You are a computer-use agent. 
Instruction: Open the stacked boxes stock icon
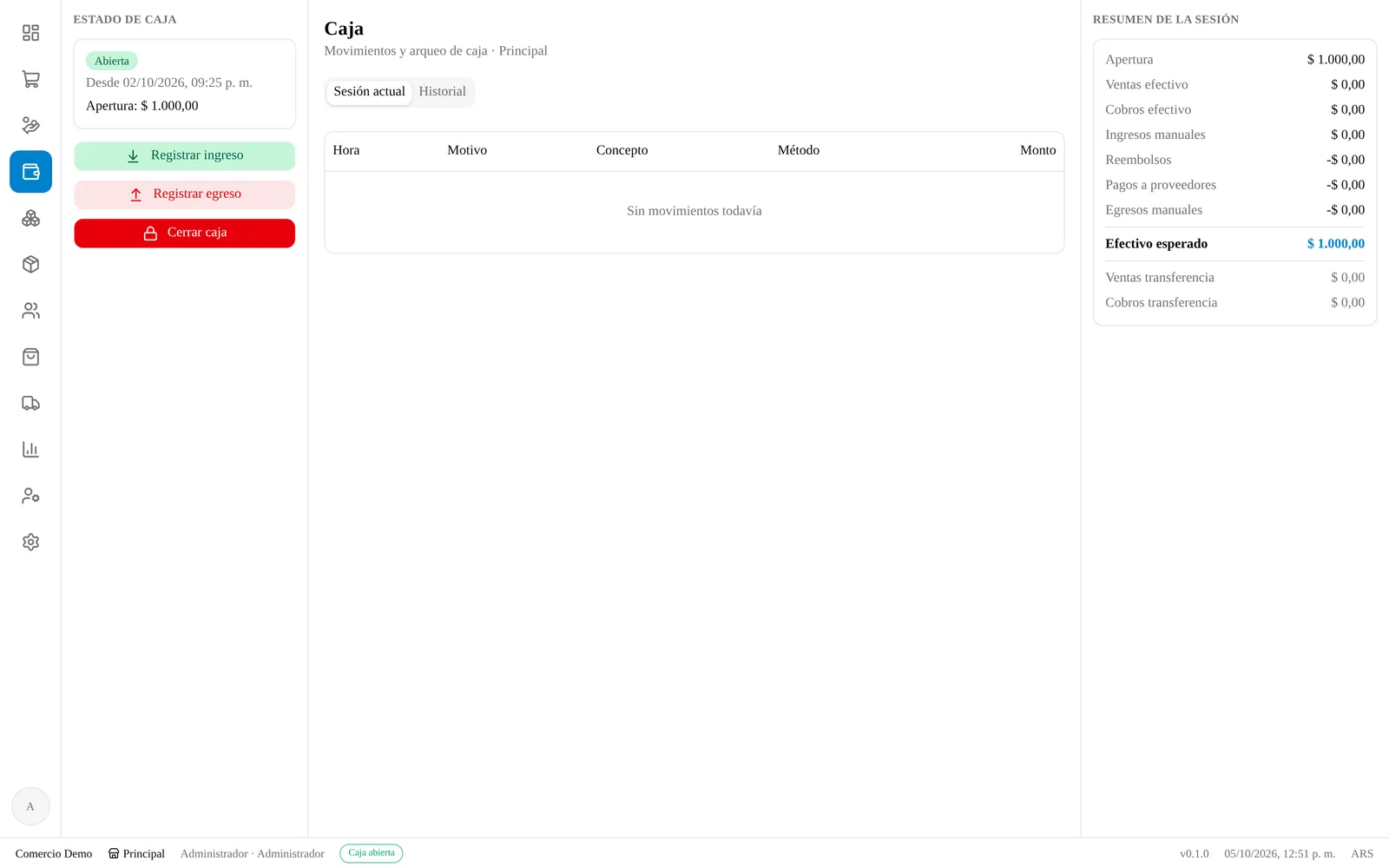click(x=30, y=218)
